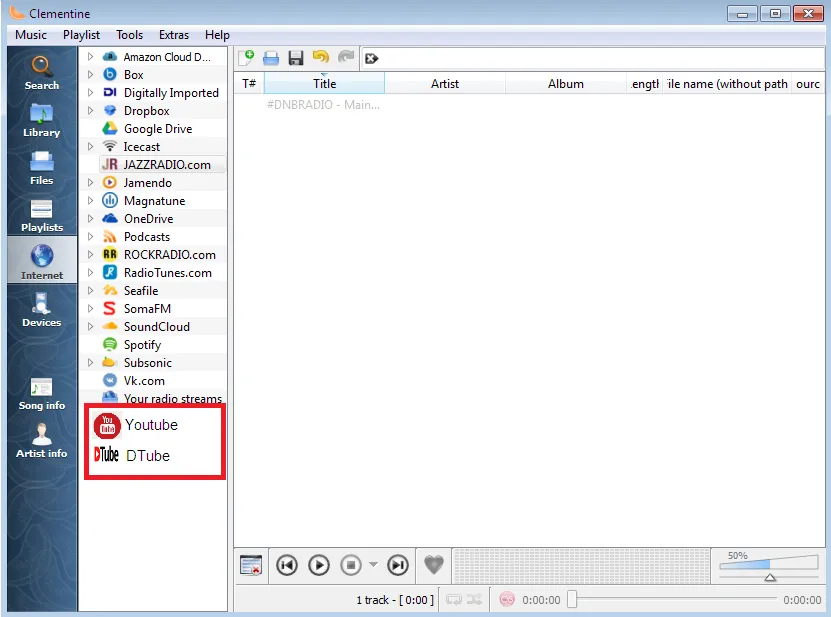Viewport: 831px width, 617px height.
Task: Toggle the repeat mode icon
Action: tap(454, 600)
